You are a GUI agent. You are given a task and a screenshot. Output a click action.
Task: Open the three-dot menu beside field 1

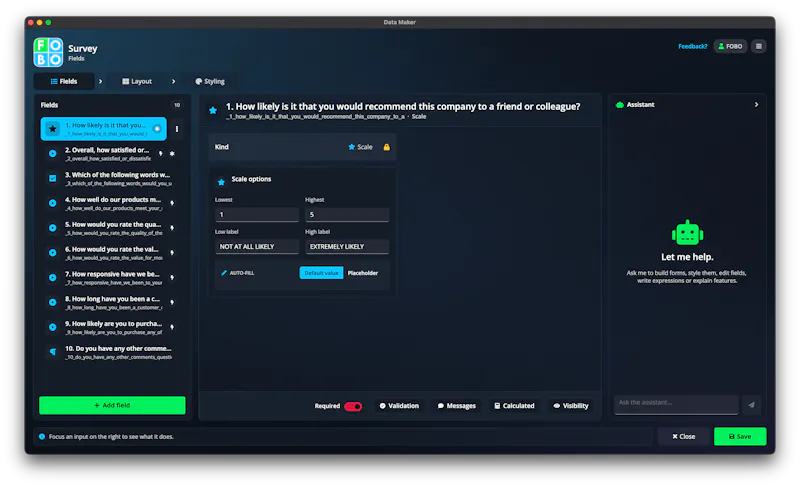177,129
